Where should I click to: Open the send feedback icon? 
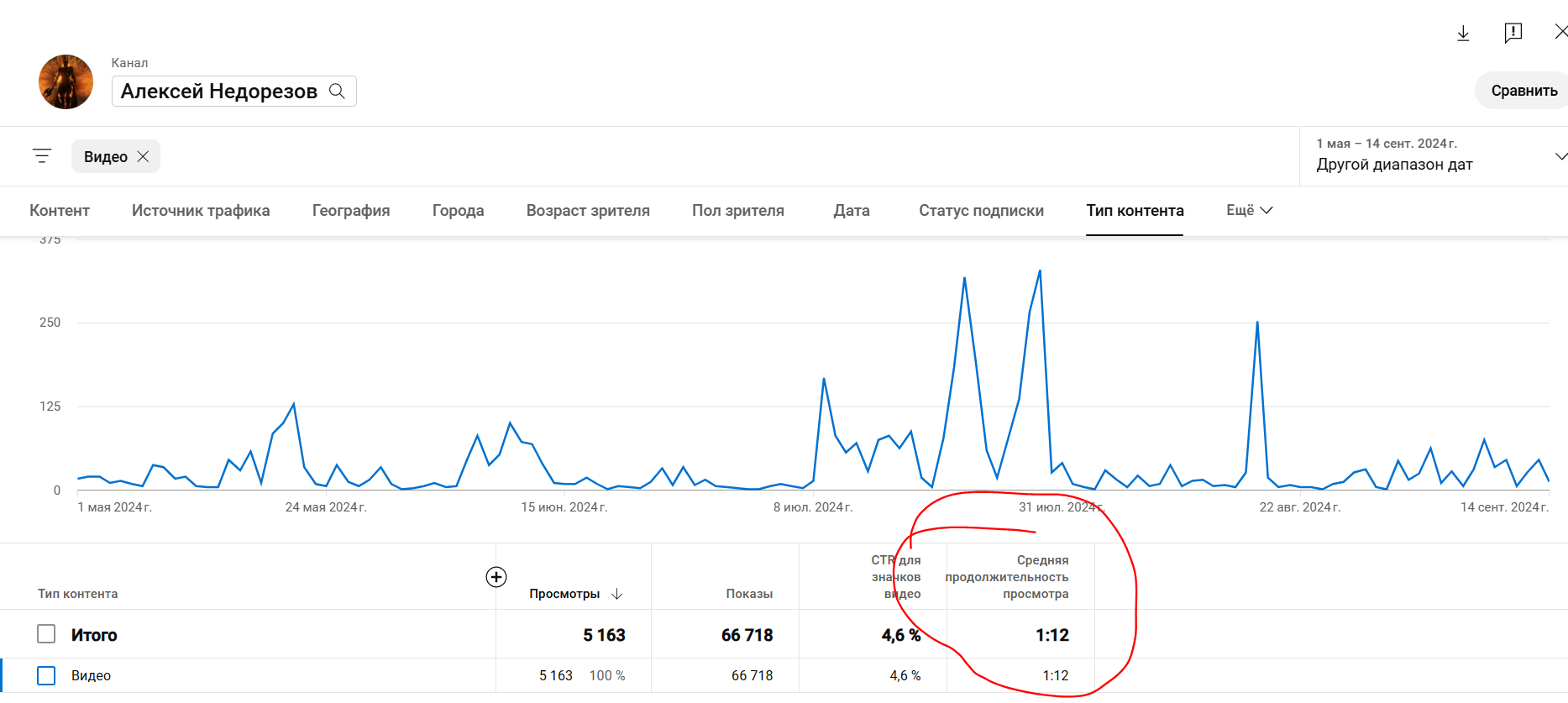pos(1513,34)
